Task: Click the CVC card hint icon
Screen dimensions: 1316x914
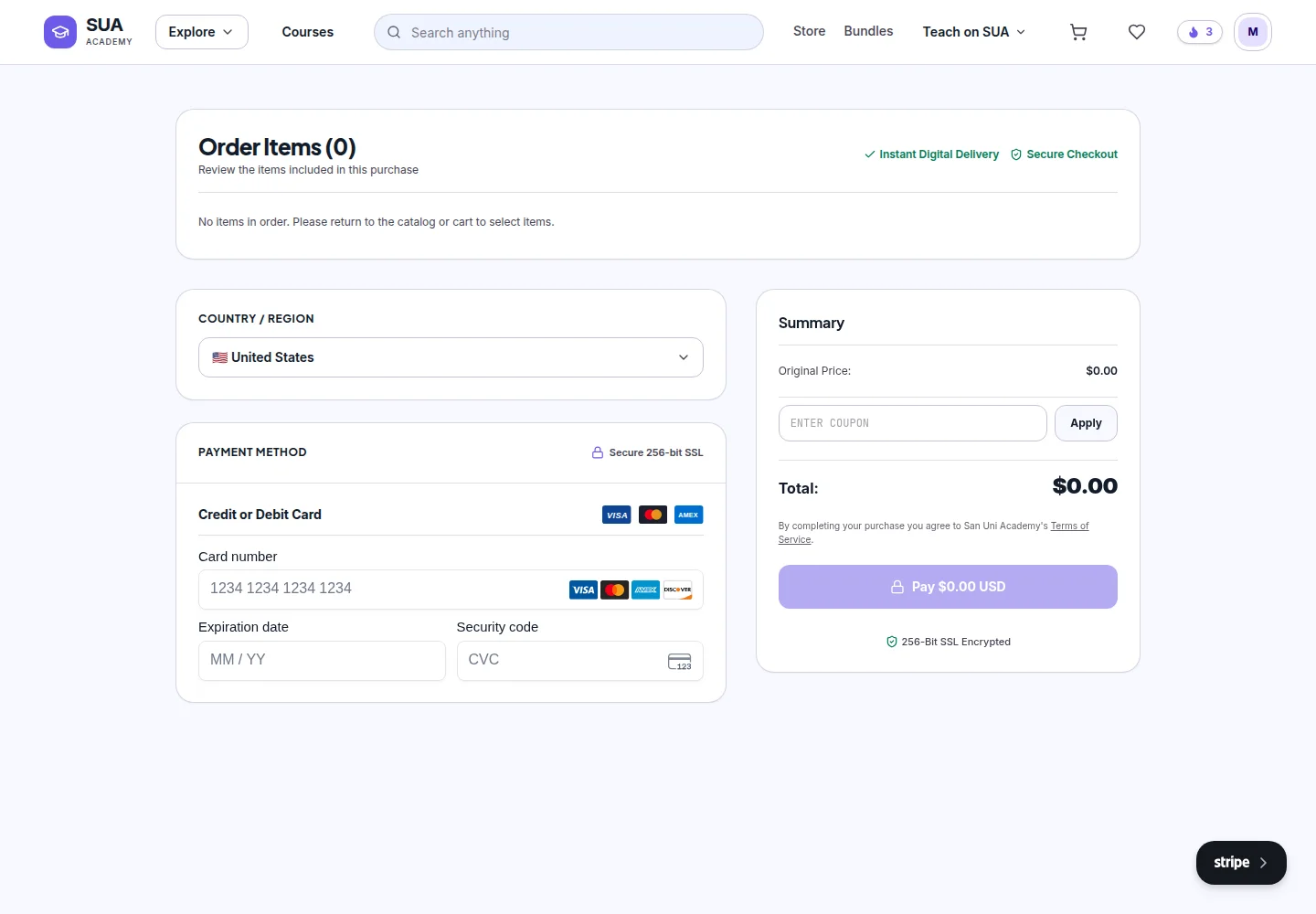Action: coord(680,662)
